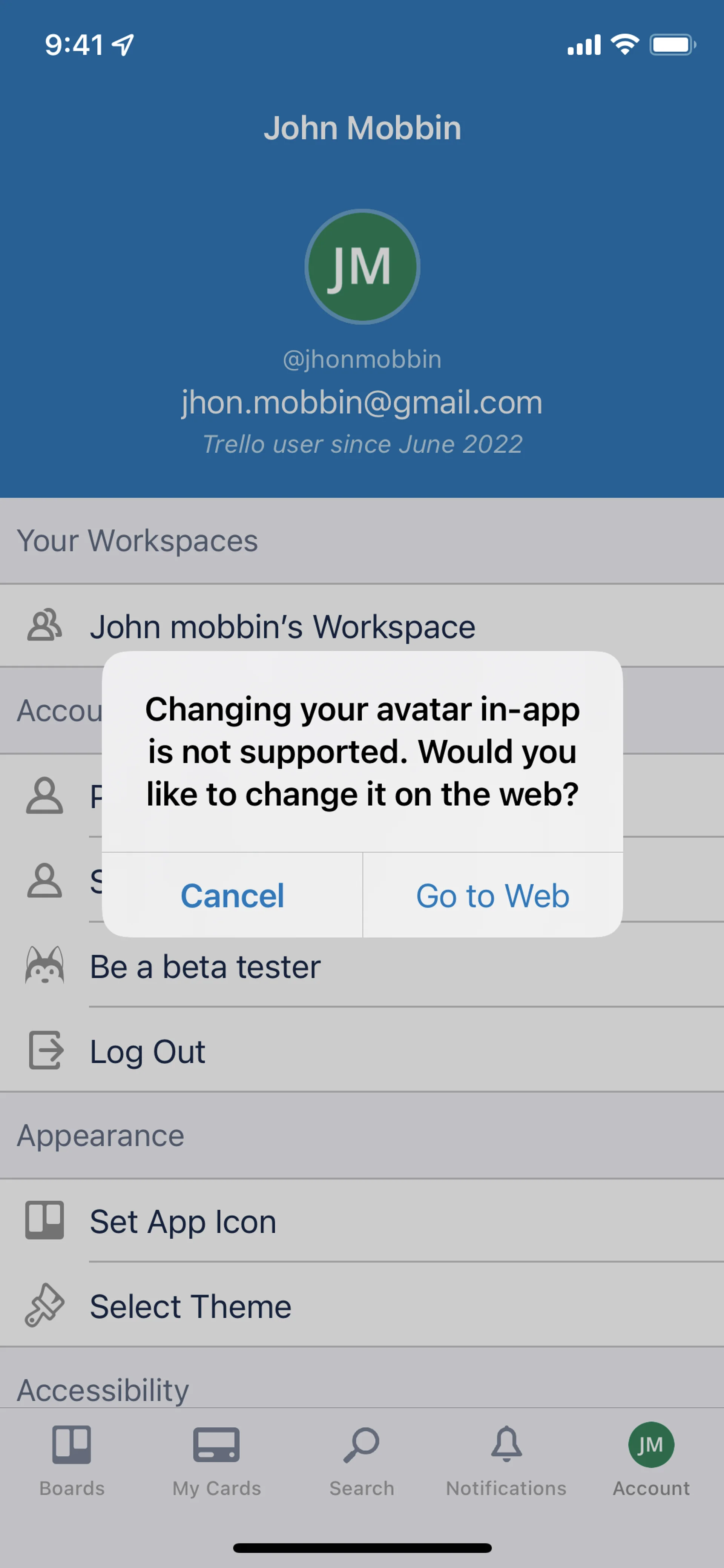
Task: Tap the second person silhouette icon
Action: [44, 880]
